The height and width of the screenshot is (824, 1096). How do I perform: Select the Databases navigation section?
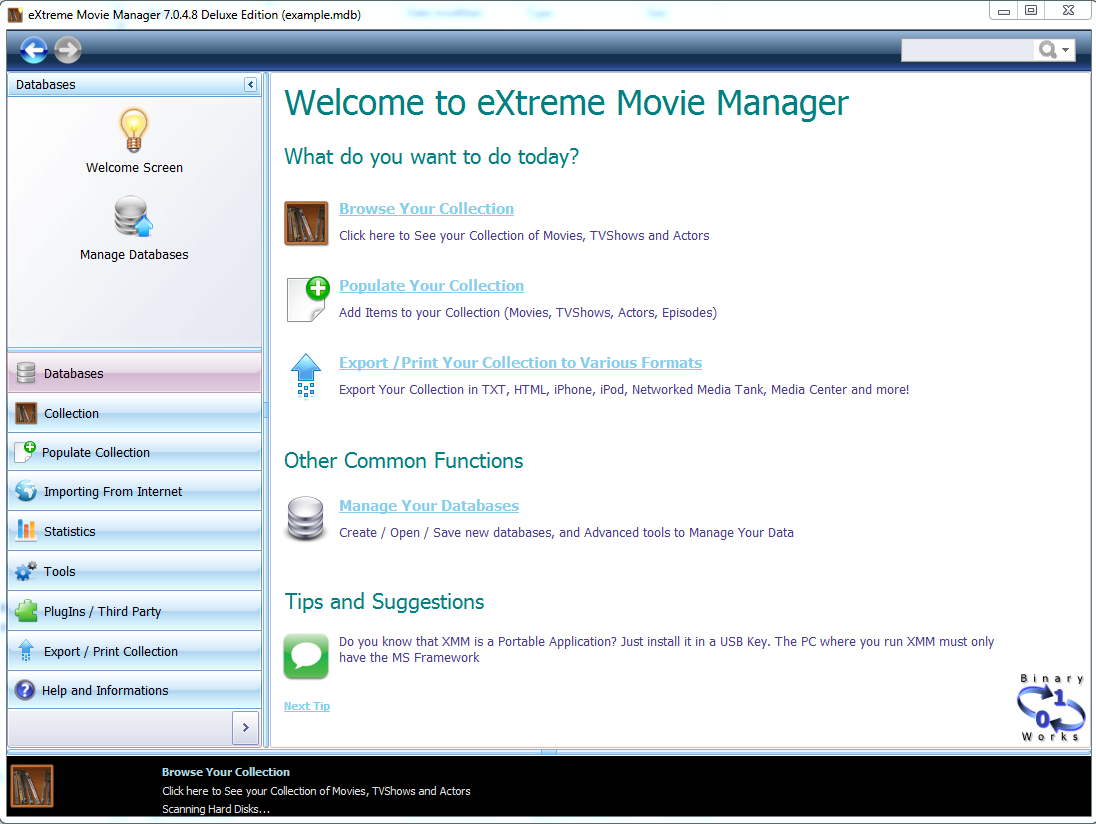coord(134,373)
